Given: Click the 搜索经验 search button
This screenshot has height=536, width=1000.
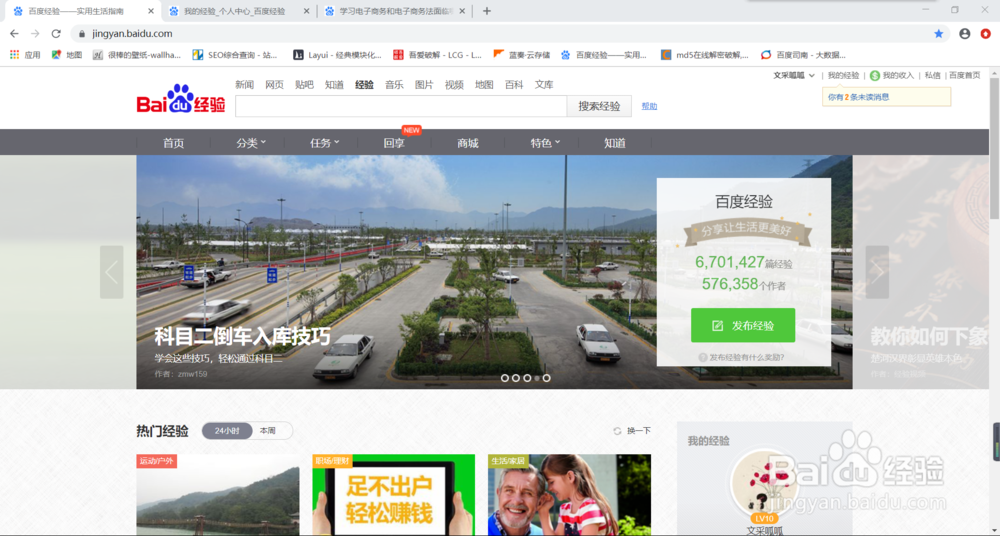Looking at the screenshot, I should pyautogui.click(x=599, y=107).
